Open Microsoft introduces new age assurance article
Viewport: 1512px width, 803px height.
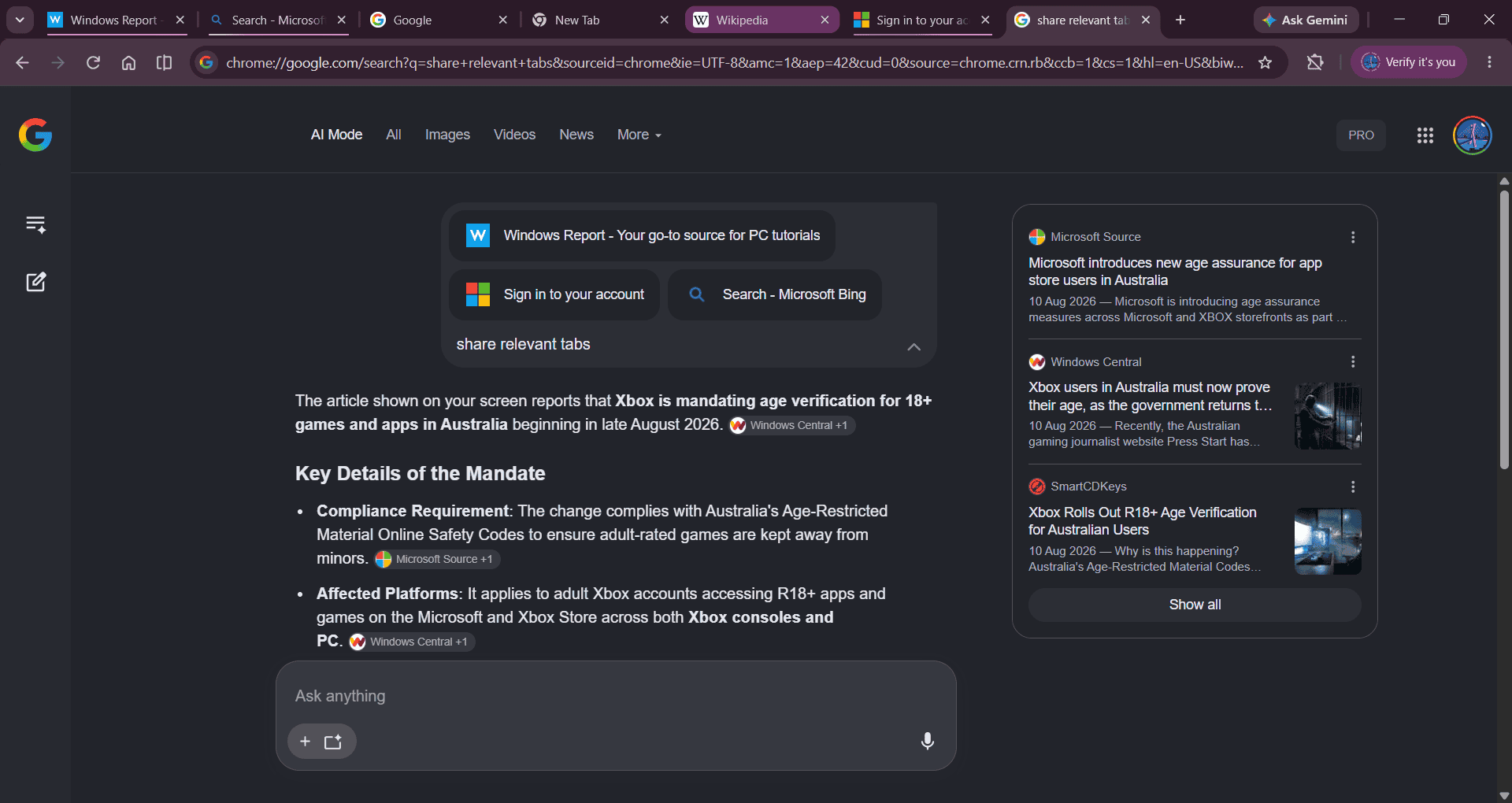point(1175,272)
